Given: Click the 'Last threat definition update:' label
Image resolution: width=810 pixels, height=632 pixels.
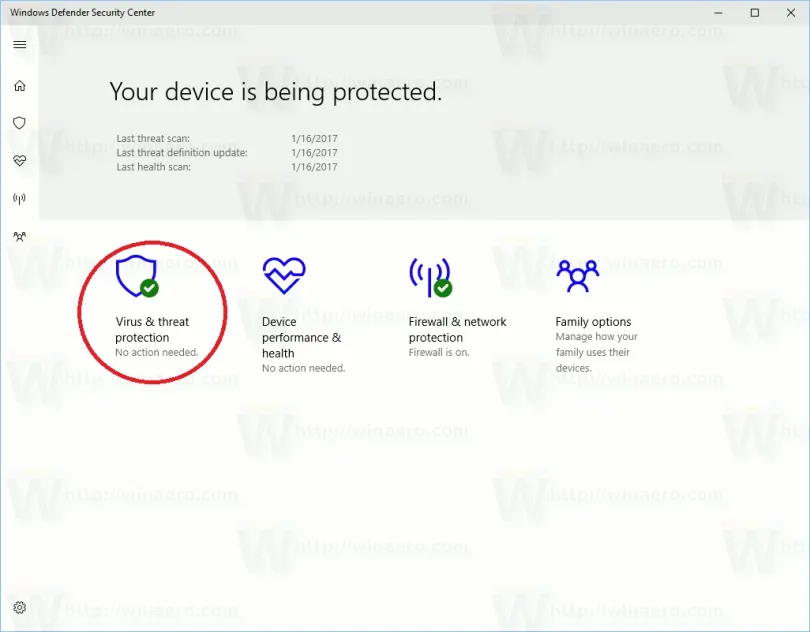Looking at the screenshot, I should [182, 152].
